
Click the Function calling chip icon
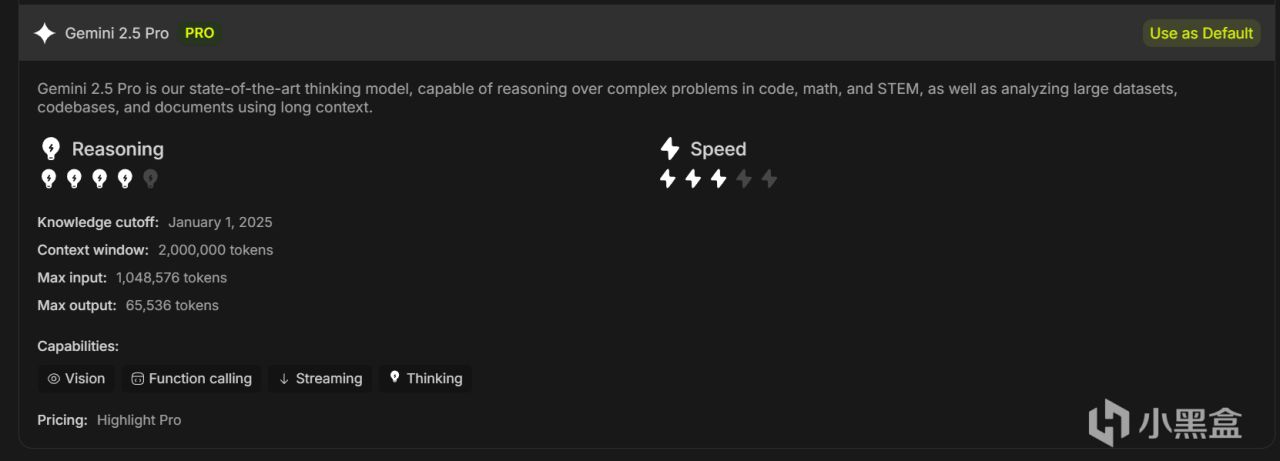click(138, 379)
